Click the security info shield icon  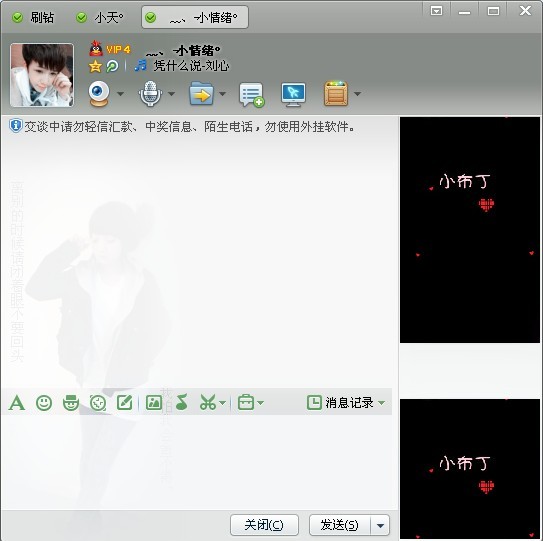pos(15,126)
